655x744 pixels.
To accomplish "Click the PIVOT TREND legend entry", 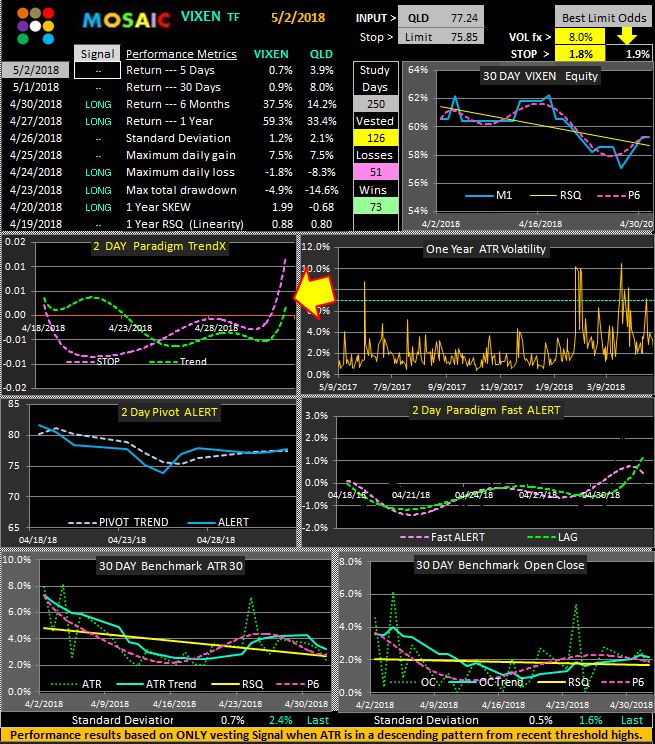I will 118,522.
